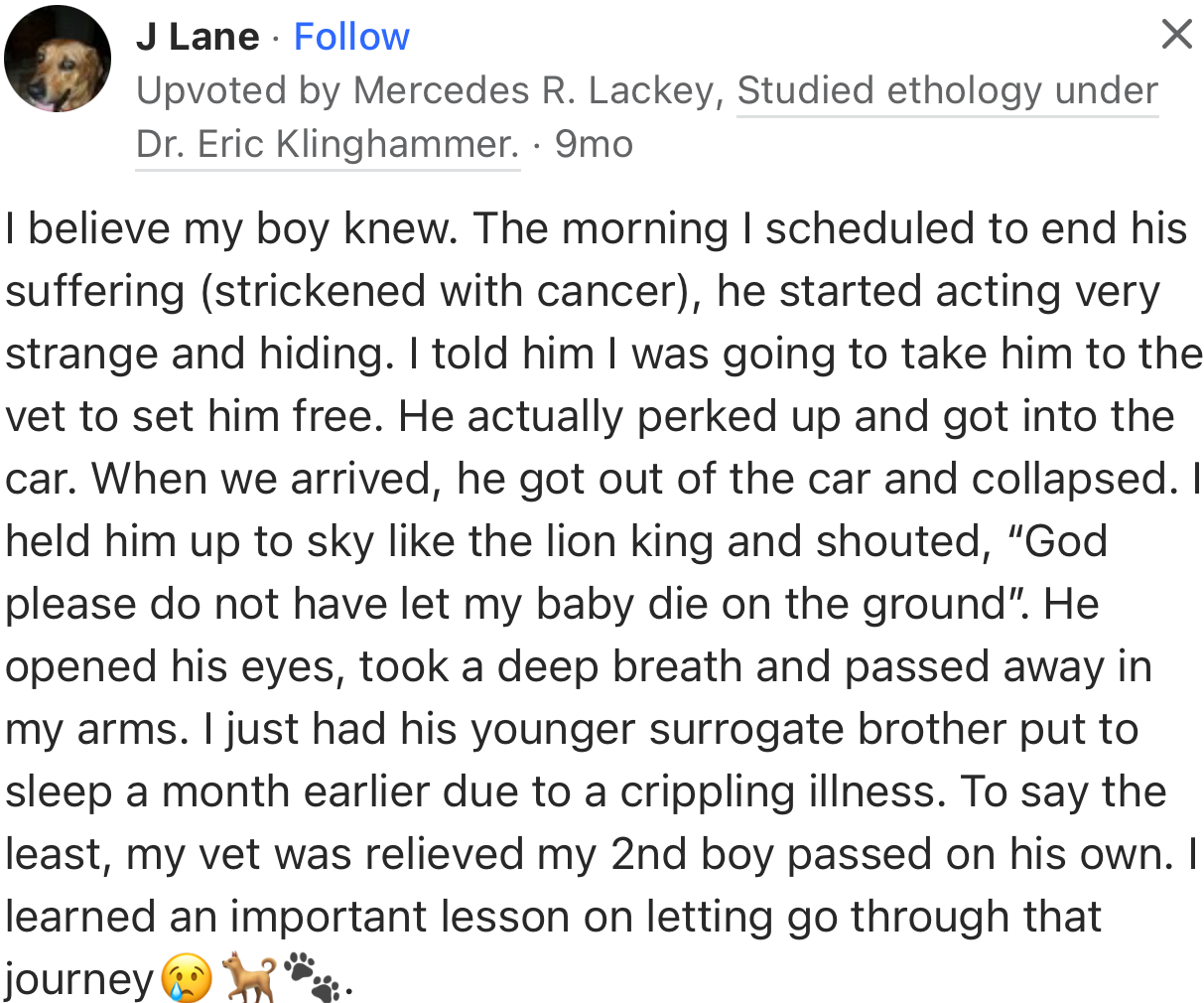Open J Lane's profile name
The height and width of the screenshot is (1003, 1204).
tap(197, 35)
